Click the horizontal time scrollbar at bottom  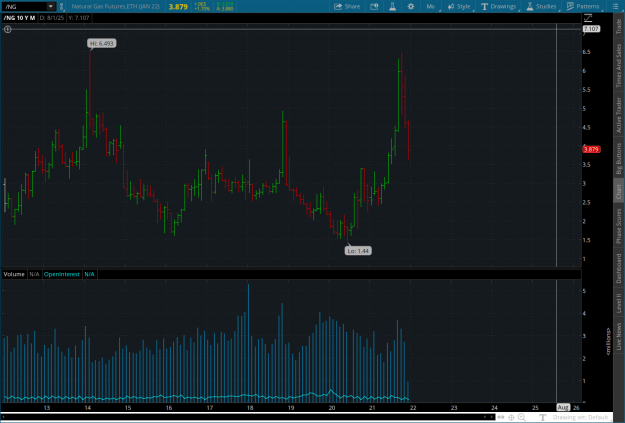click(247, 417)
